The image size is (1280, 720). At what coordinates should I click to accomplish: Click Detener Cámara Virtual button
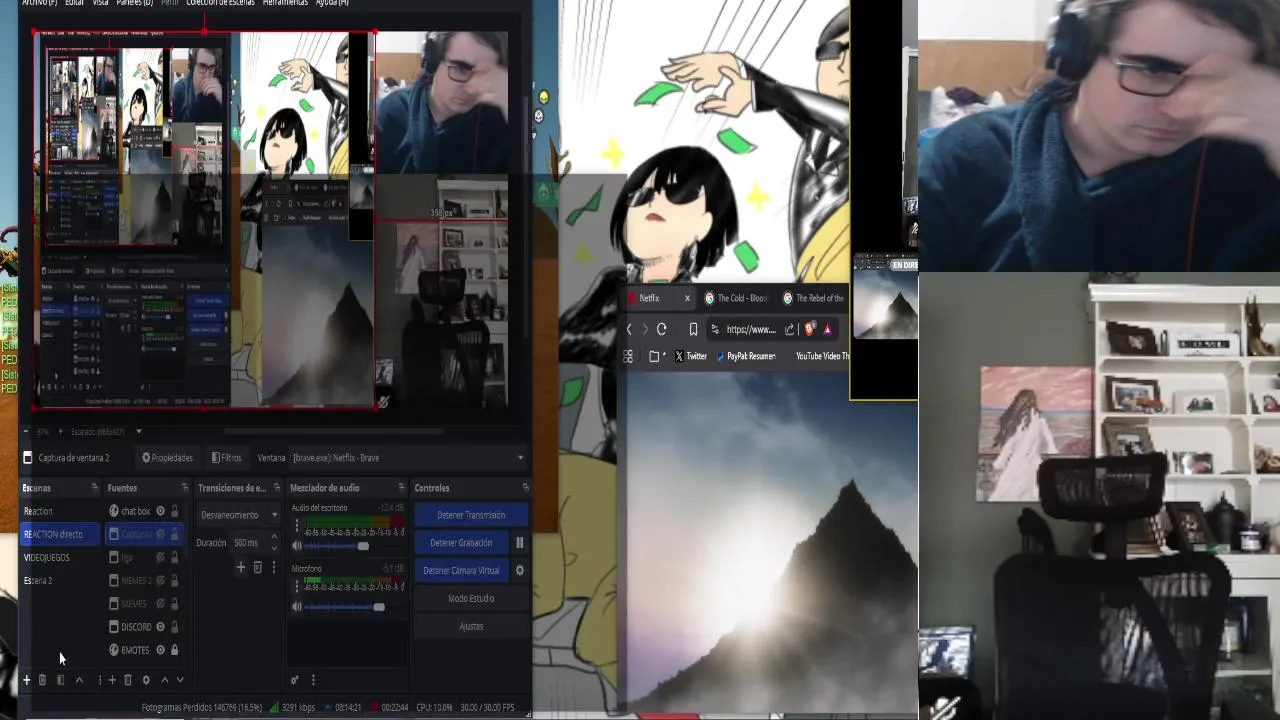coord(461,571)
